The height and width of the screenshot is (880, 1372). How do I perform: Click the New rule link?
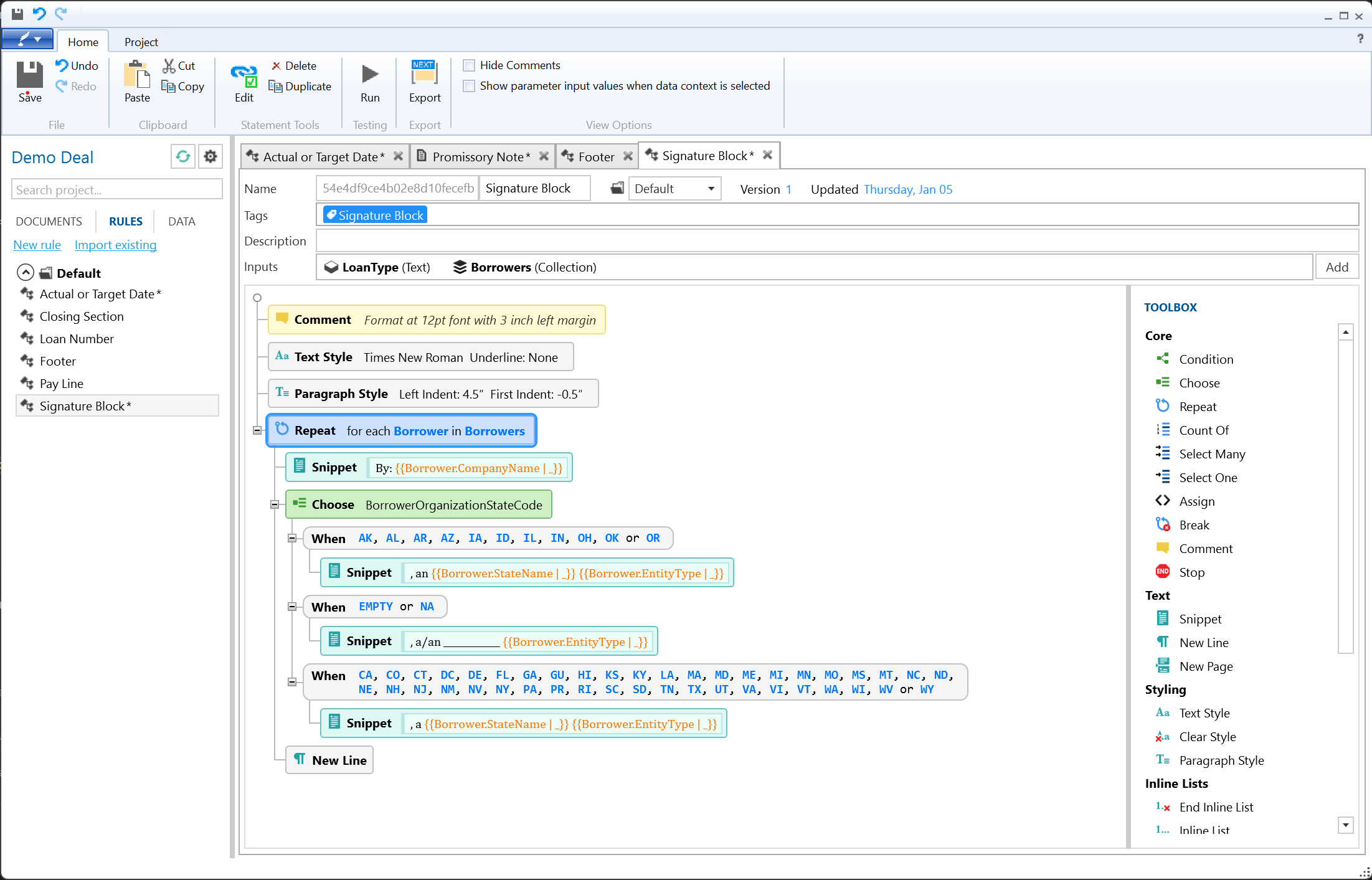(x=37, y=245)
